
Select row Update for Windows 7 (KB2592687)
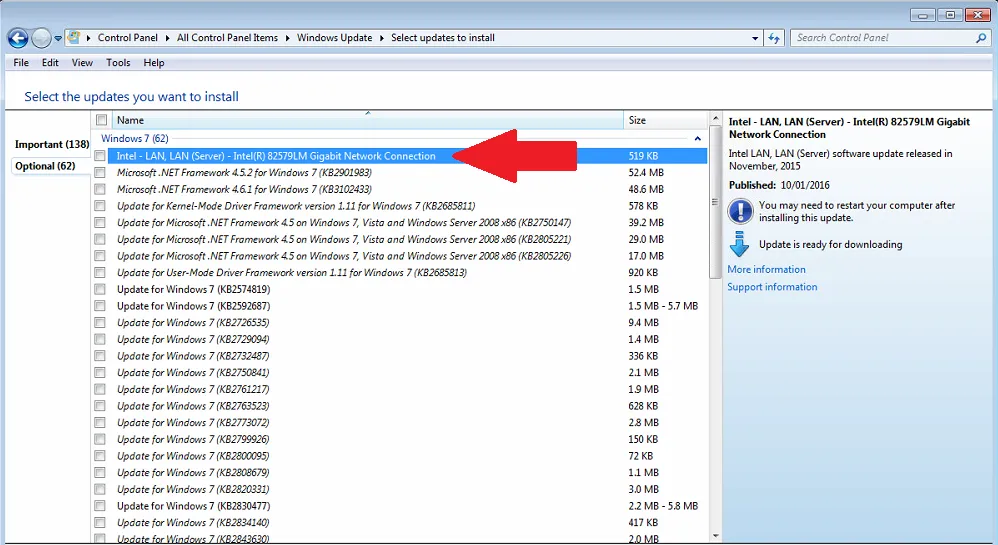tap(407, 306)
